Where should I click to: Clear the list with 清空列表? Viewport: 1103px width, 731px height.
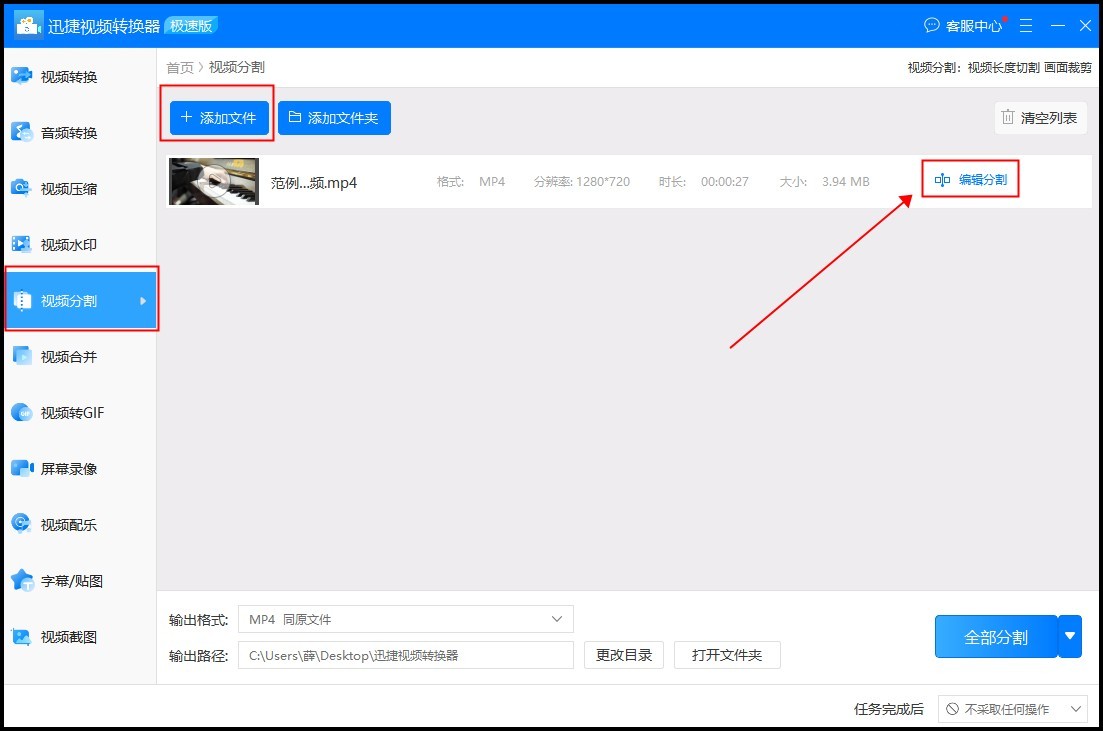click(1040, 117)
